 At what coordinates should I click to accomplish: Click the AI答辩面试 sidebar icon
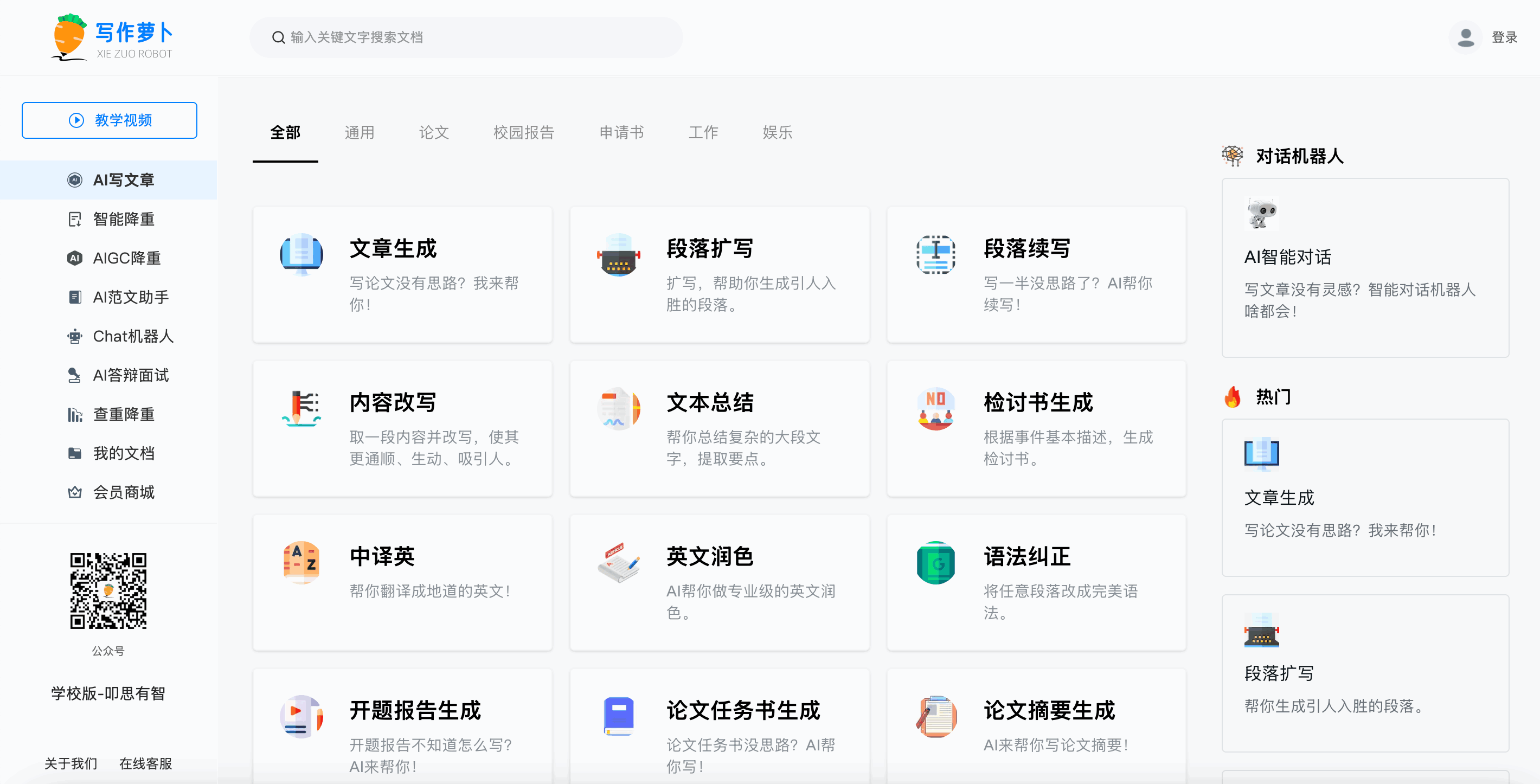(74, 375)
